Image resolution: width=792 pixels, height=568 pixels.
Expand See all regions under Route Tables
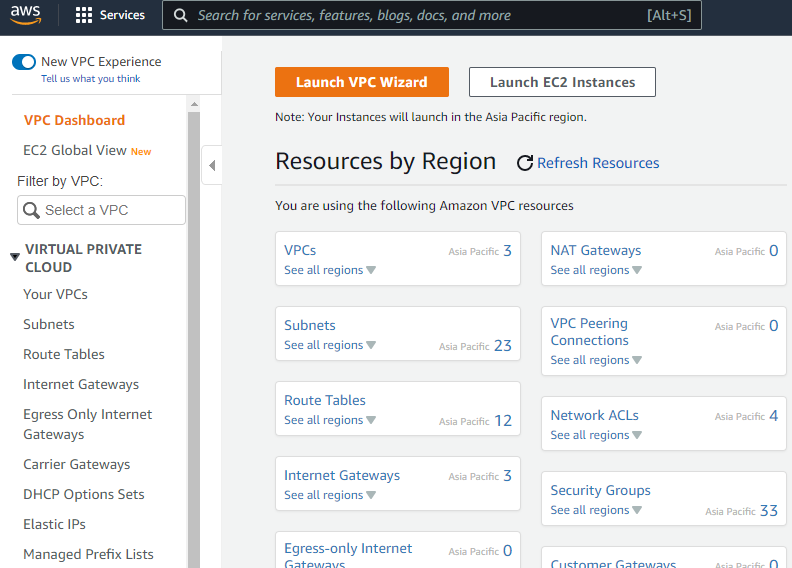(330, 420)
